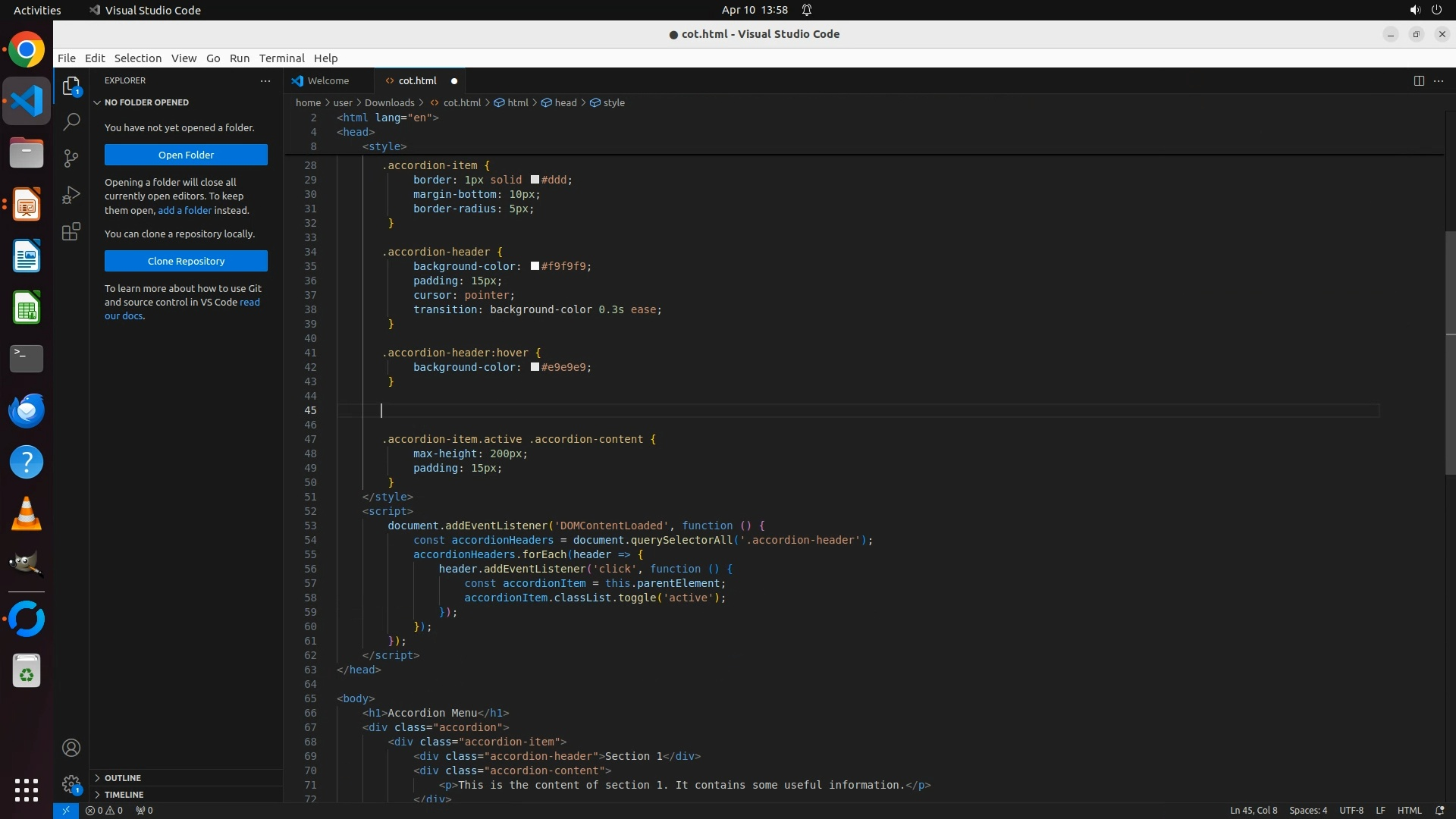The width and height of the screenshot is (1456, 819).
Task: Click the Open Folder button
Action: pyautogui.click(x=186, y=155)
